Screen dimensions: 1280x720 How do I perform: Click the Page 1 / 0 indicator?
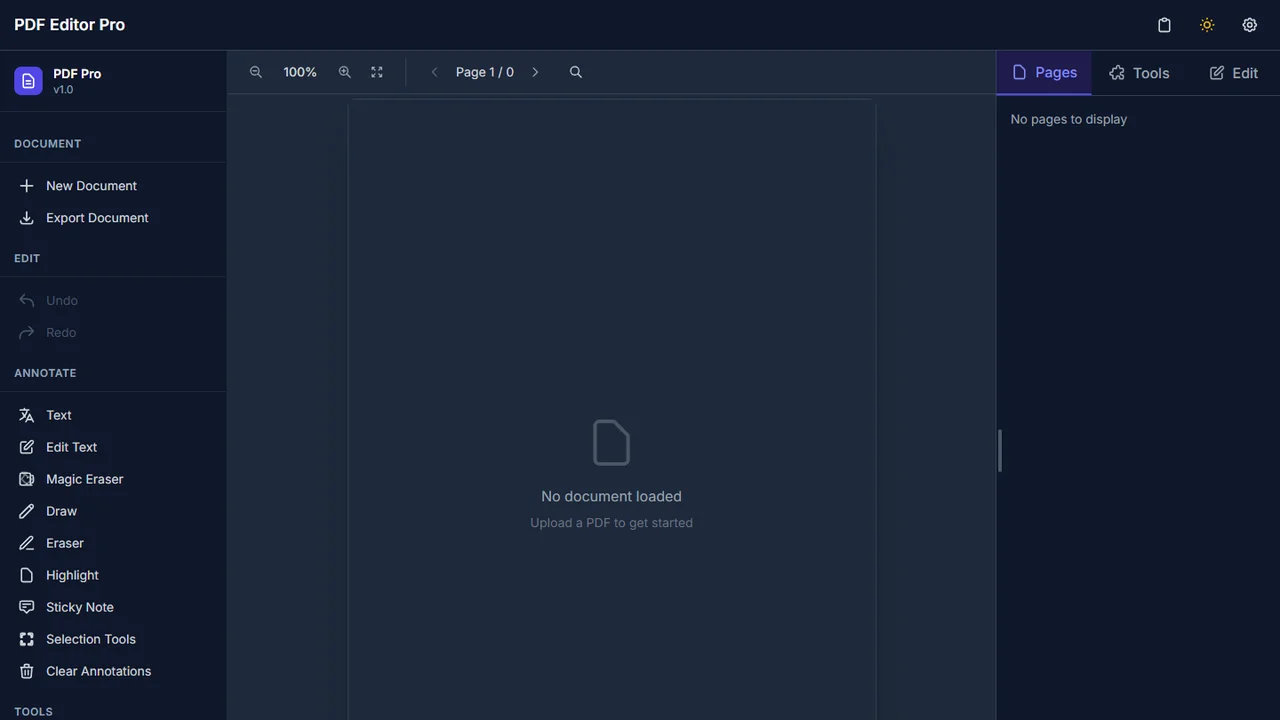coord(485,72)
